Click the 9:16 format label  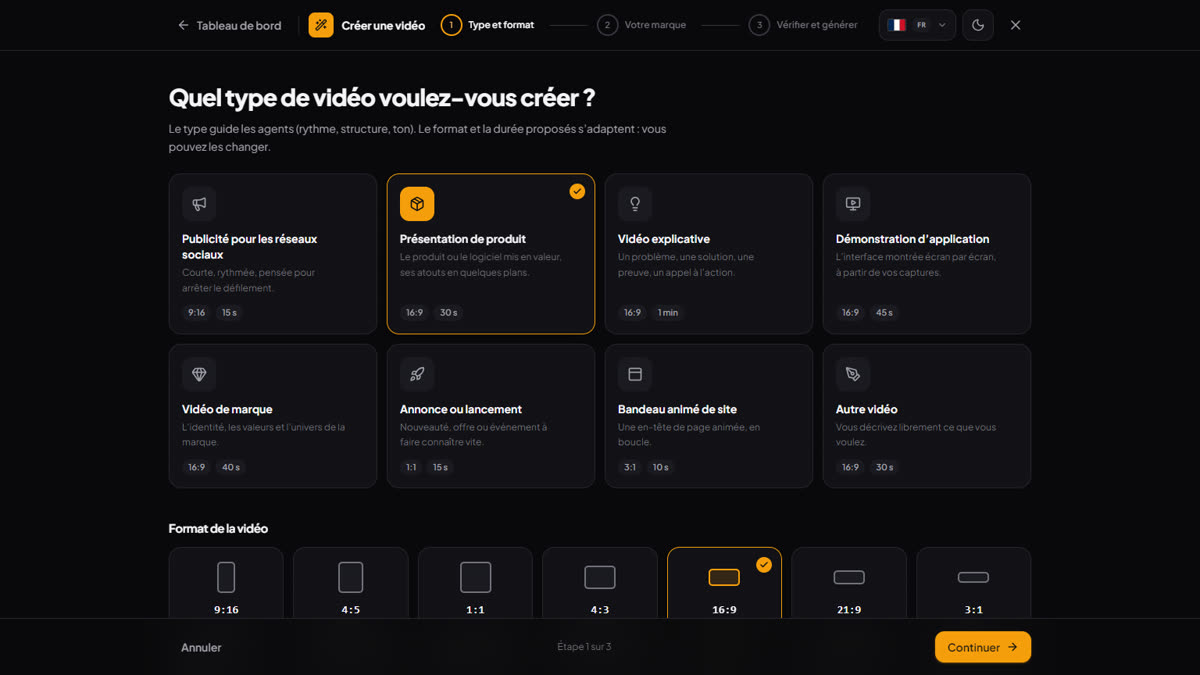[x=226, y=610]
